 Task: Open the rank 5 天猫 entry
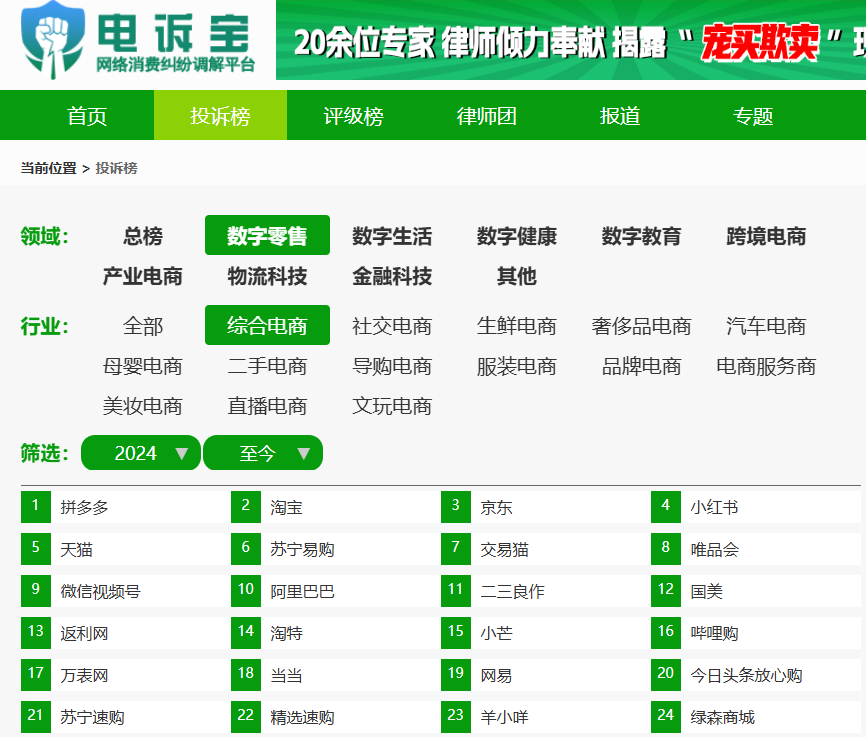tap(125, 549)
